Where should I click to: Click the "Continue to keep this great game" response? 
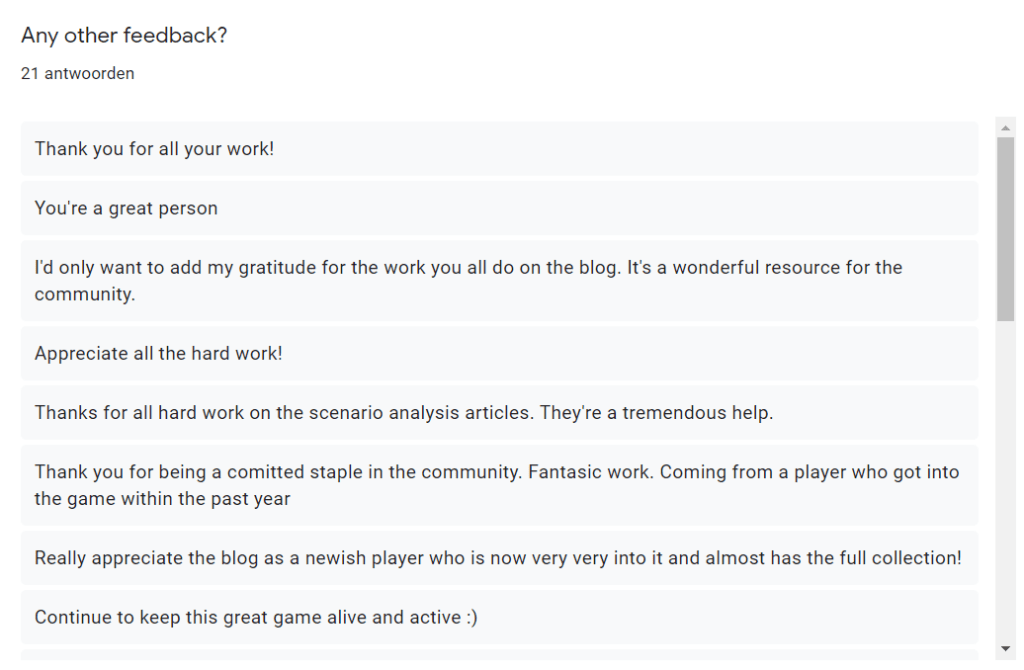(x=255, y=617)
